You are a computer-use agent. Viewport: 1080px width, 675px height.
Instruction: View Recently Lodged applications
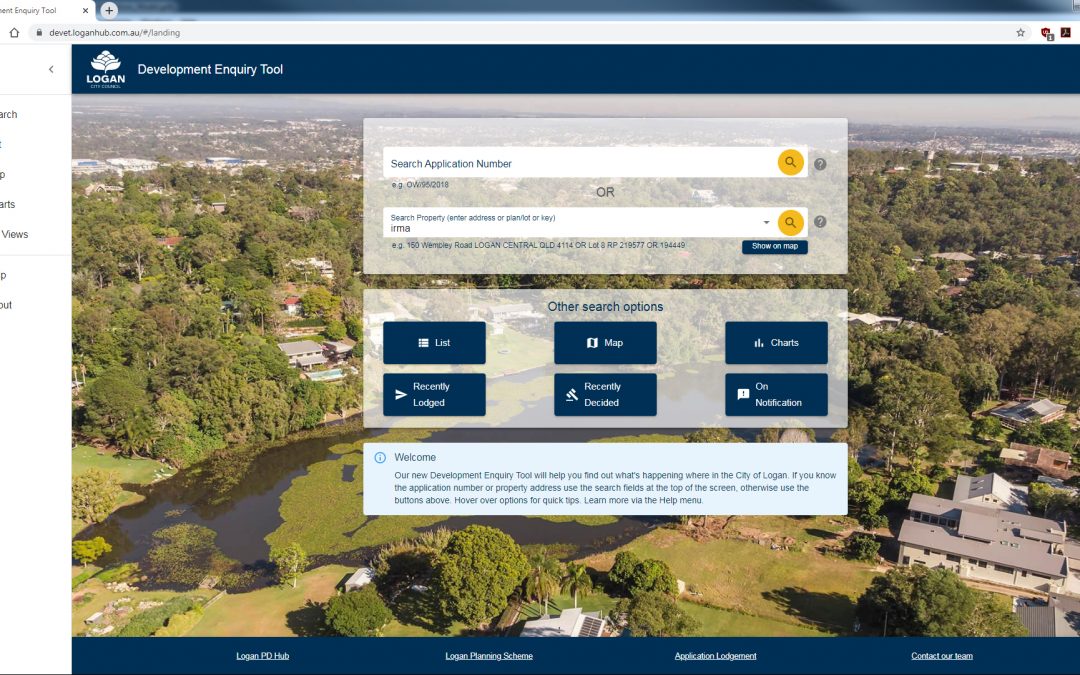click(x=434, y=395)
